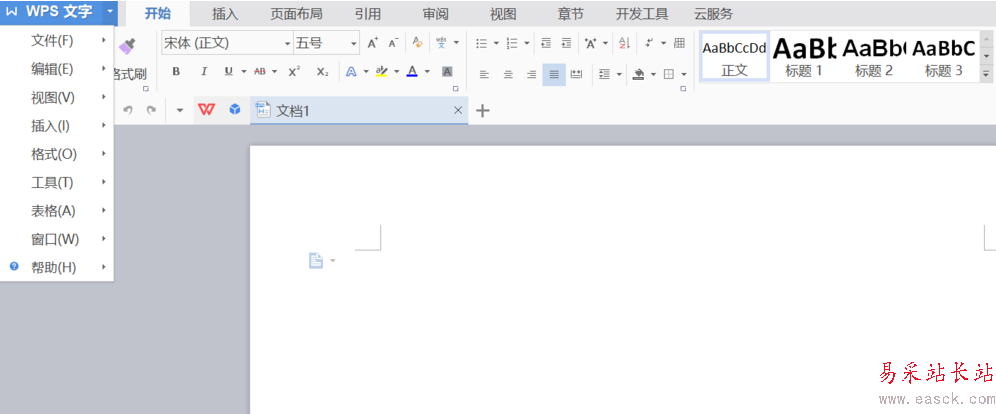This screenshot has width=996, height=414.
Task: Insert a bulleted list
Action: coord(481,43)
